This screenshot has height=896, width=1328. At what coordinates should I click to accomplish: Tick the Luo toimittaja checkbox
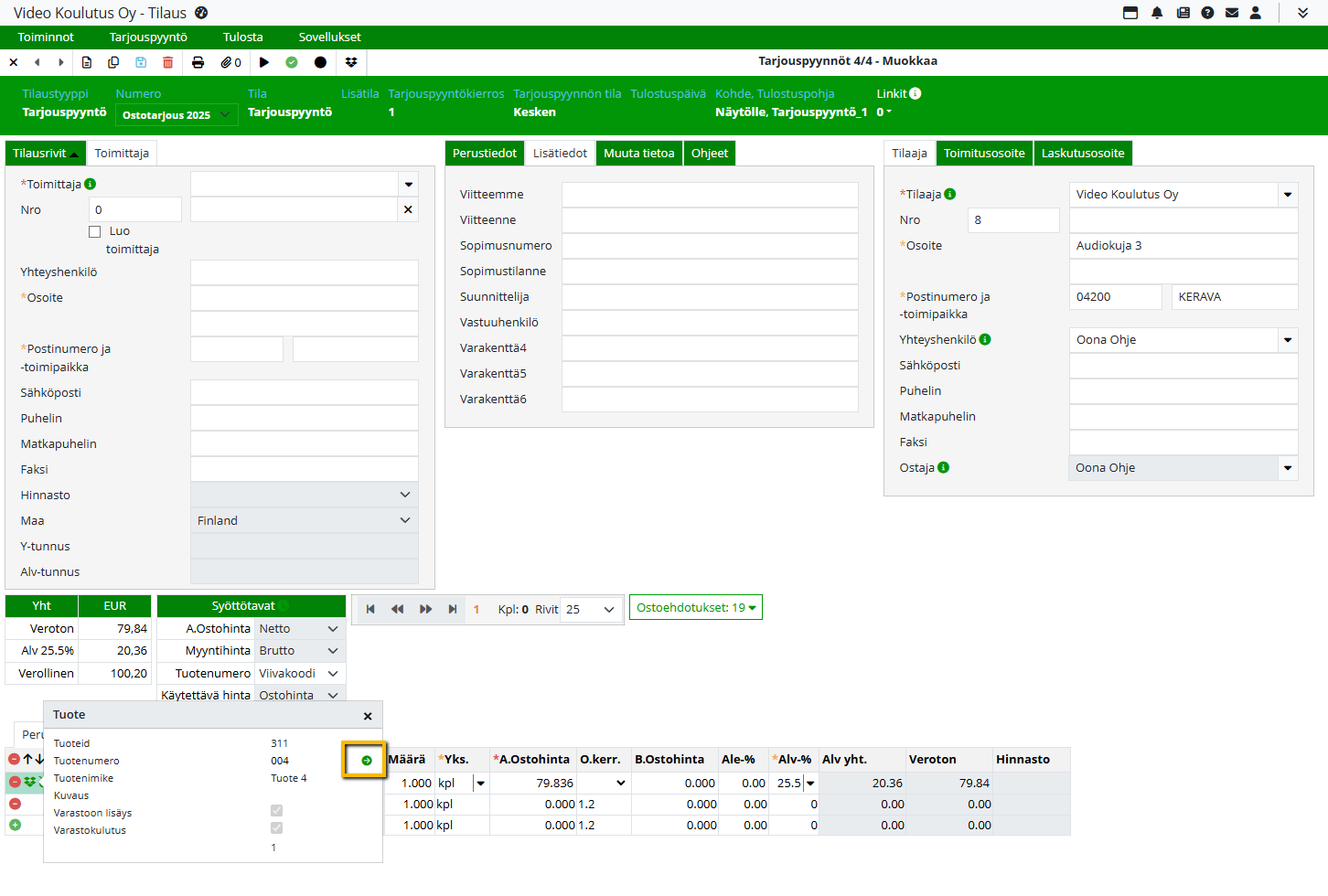pos(95,232)
